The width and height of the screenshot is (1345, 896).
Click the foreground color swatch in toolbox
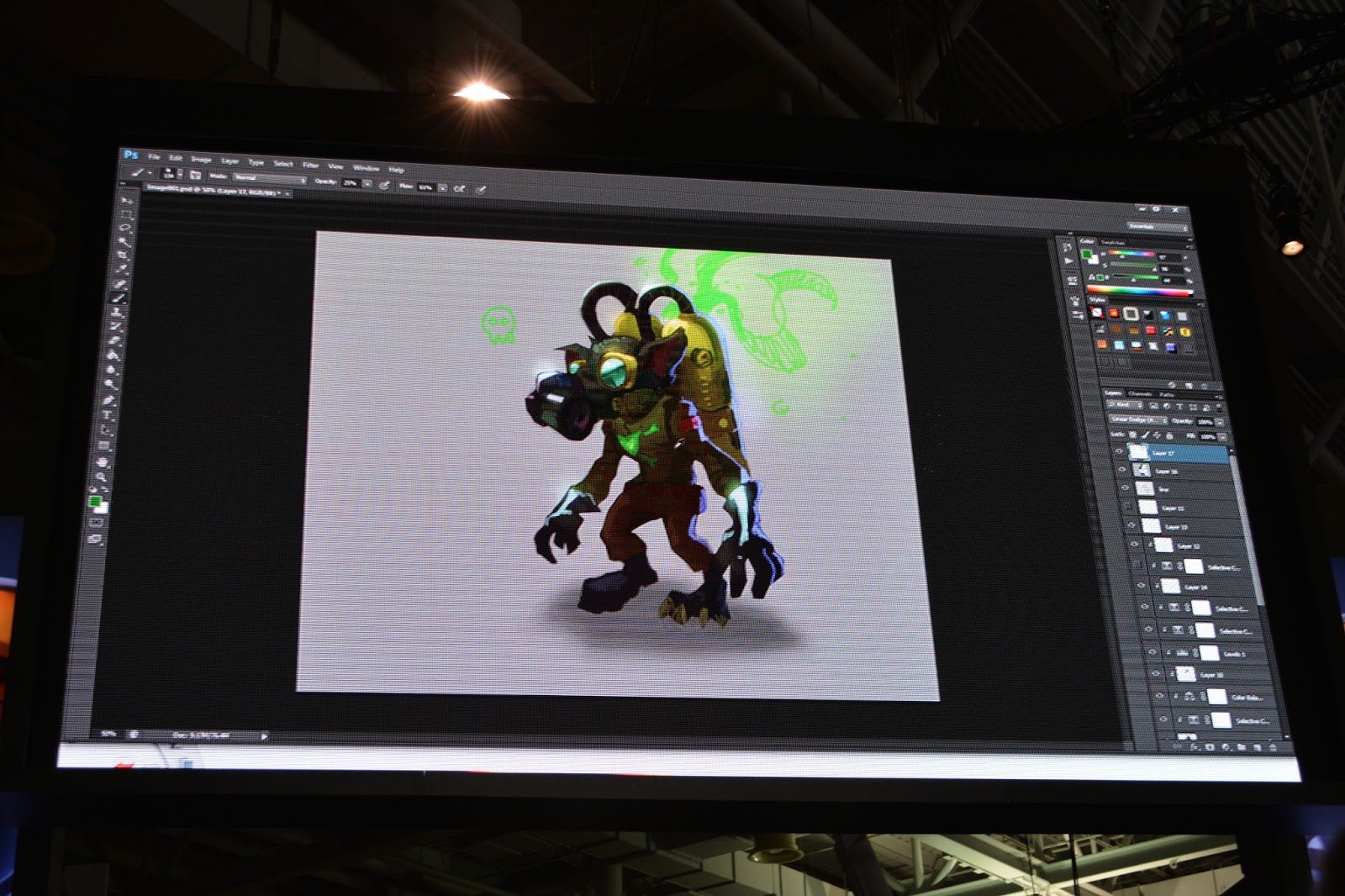[x=95, y=501]
